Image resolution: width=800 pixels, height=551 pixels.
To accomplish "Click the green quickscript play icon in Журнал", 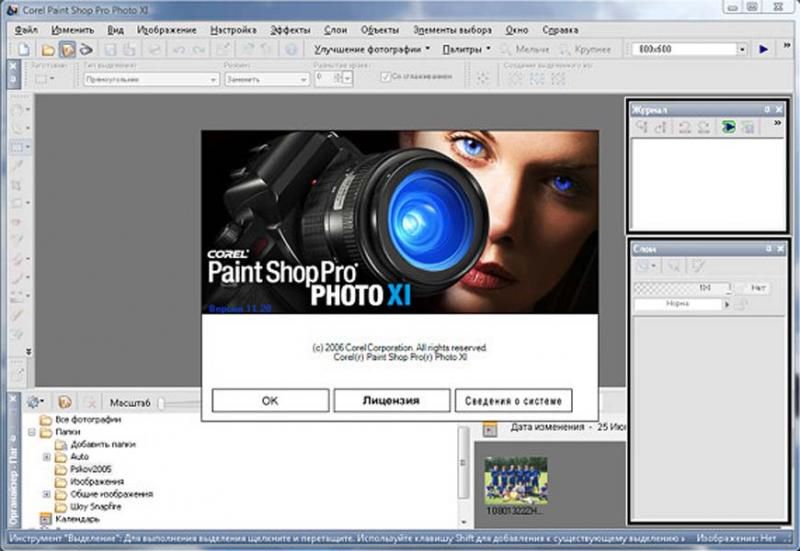I will tap(729, 127).
